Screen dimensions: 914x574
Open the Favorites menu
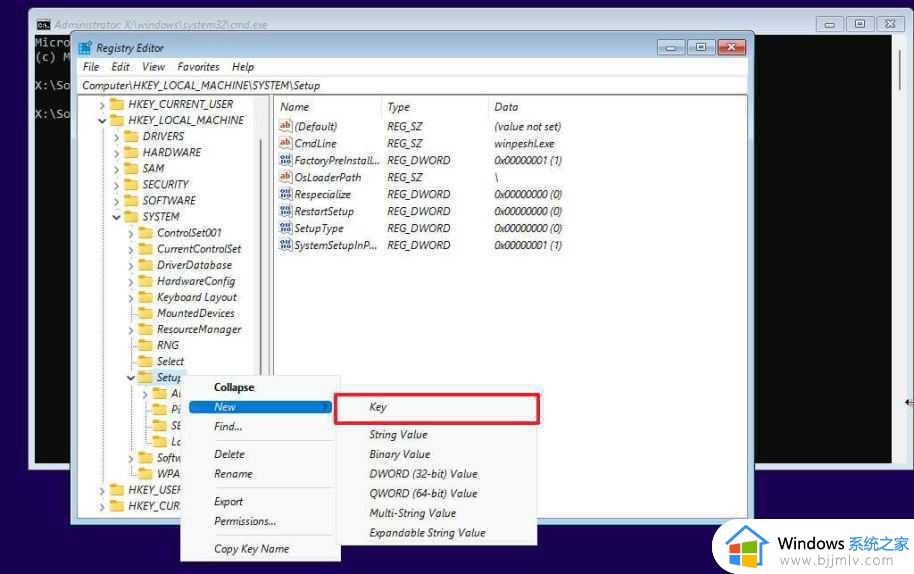click(x=199, y=67)
